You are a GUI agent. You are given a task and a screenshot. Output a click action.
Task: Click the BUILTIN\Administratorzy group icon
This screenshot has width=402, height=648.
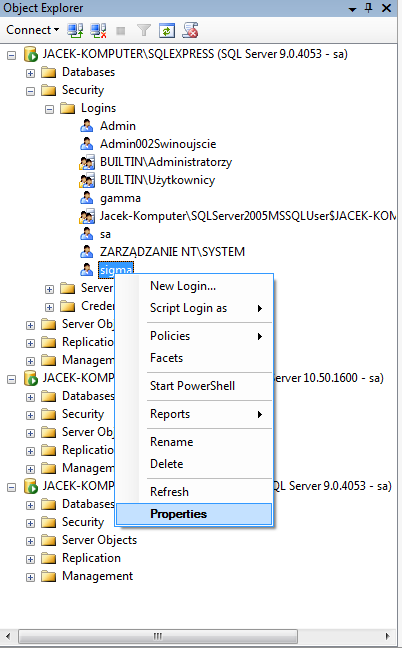coord(87,162)
